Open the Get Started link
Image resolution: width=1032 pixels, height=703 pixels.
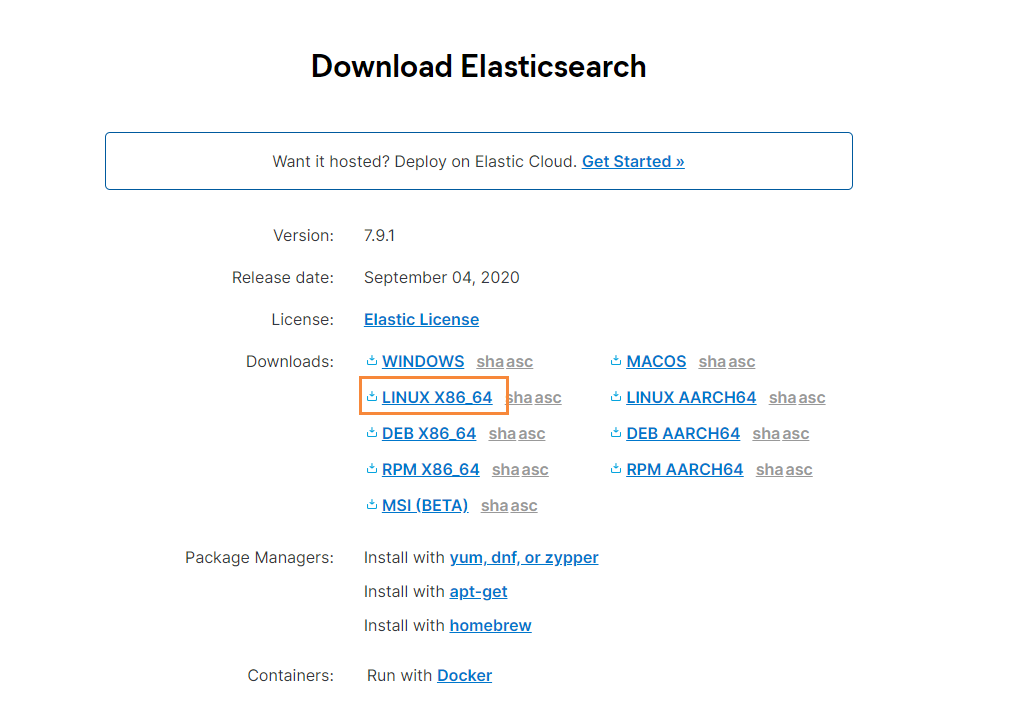click(633, 161)
